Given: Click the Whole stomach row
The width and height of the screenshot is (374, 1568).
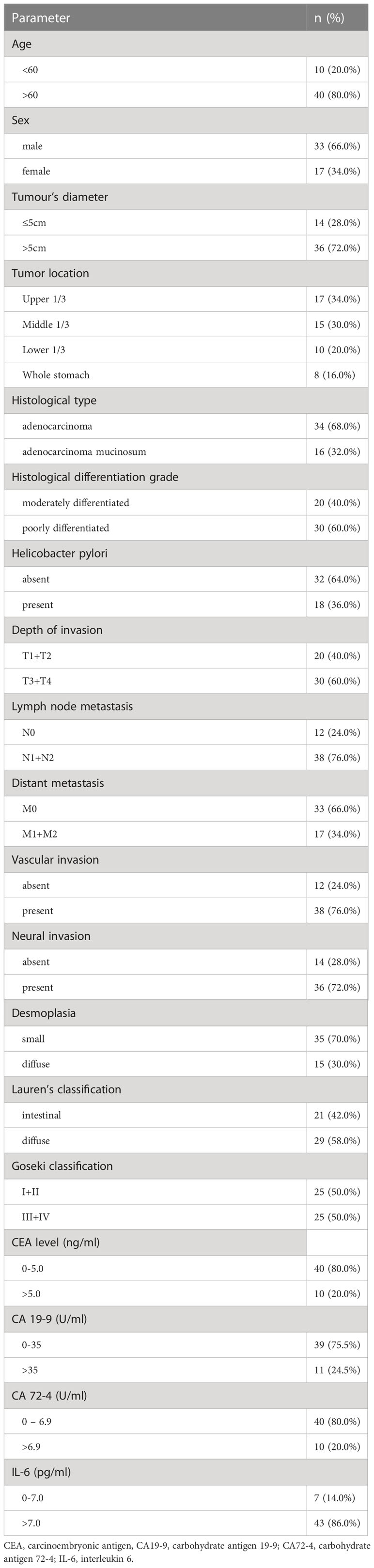Looking at the screenshot, I should point(187,375).
